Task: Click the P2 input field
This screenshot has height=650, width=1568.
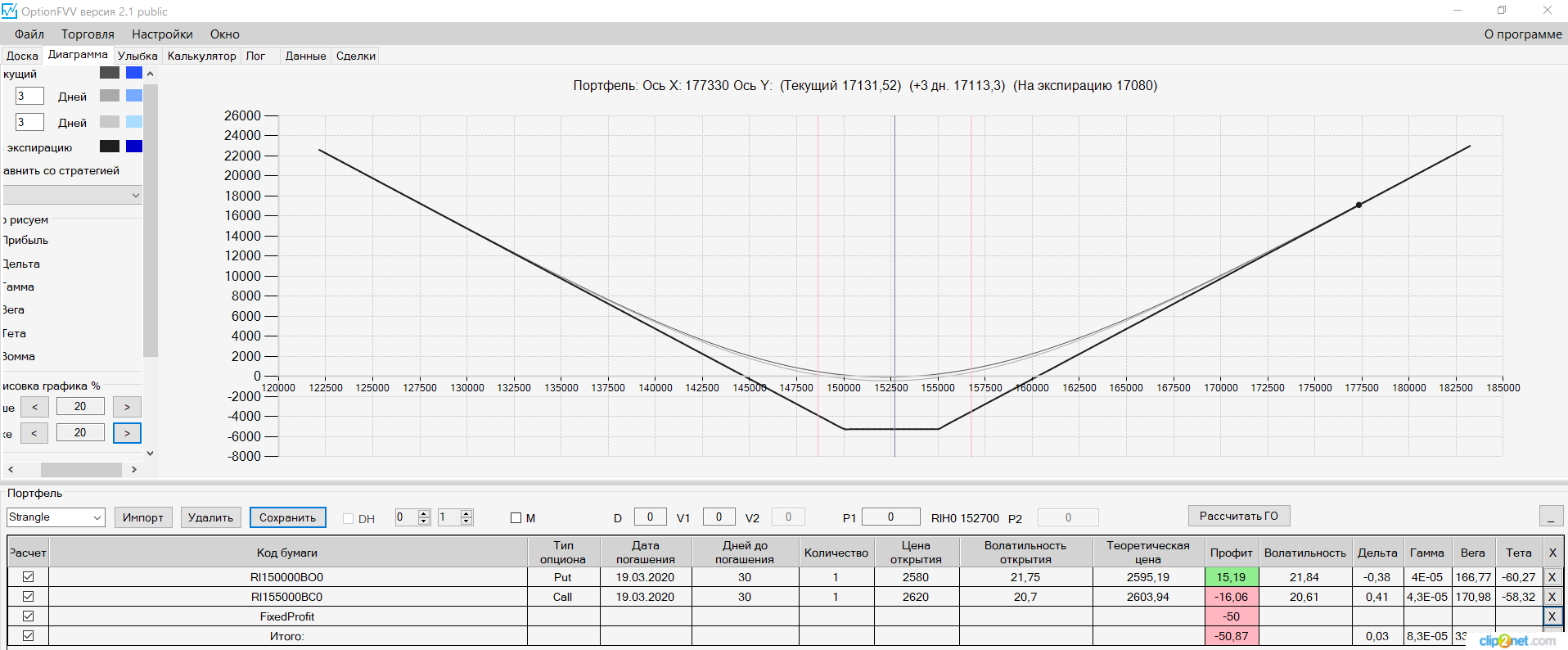Action: click(1068, 517)
